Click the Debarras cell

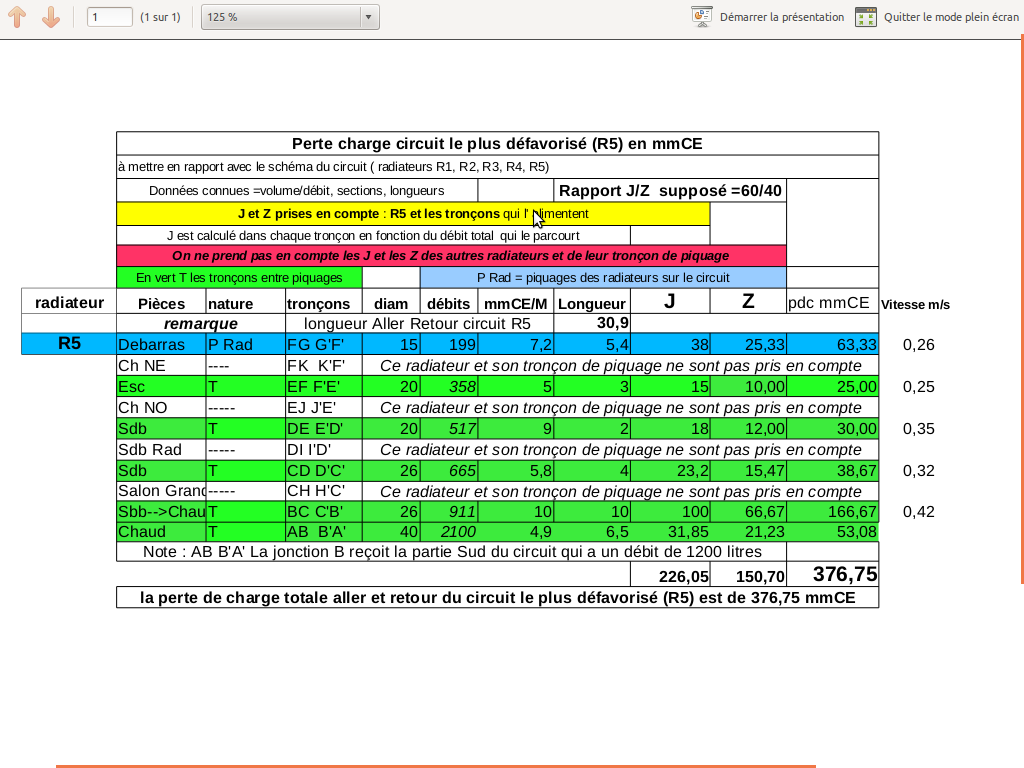click(161, 344)
